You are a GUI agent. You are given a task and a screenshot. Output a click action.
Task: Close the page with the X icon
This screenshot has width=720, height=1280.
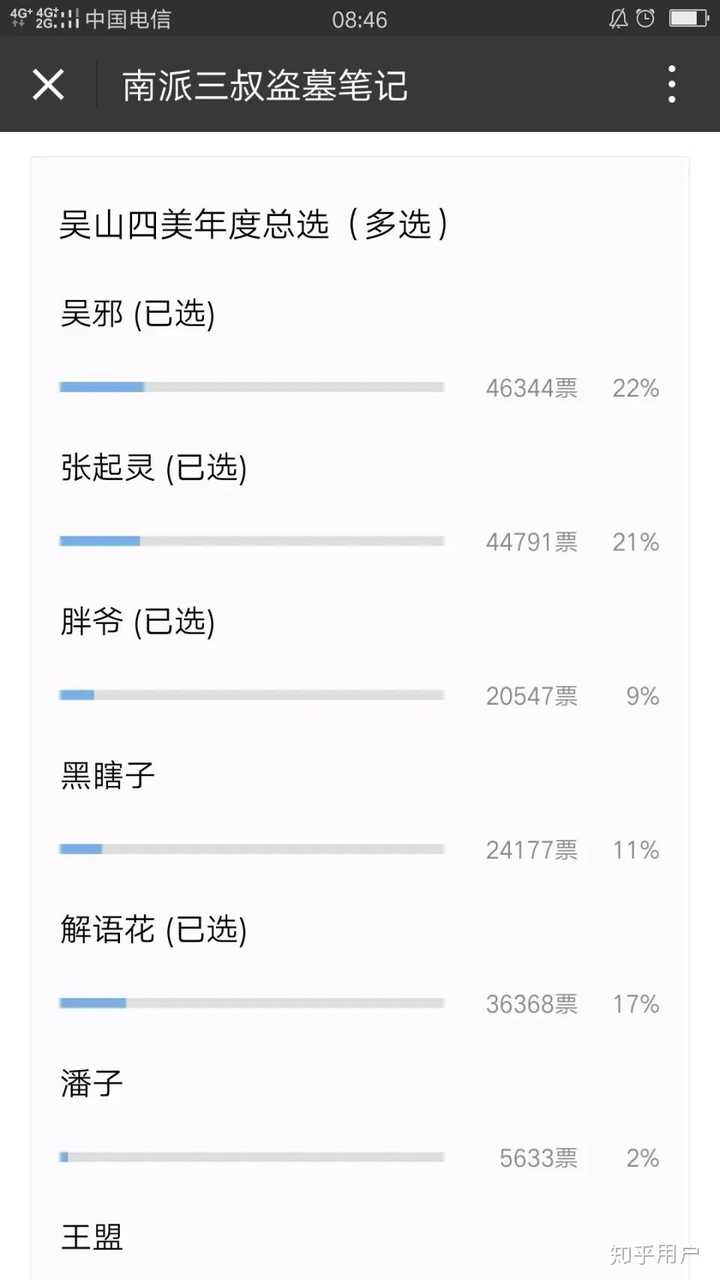click(48, 85)
